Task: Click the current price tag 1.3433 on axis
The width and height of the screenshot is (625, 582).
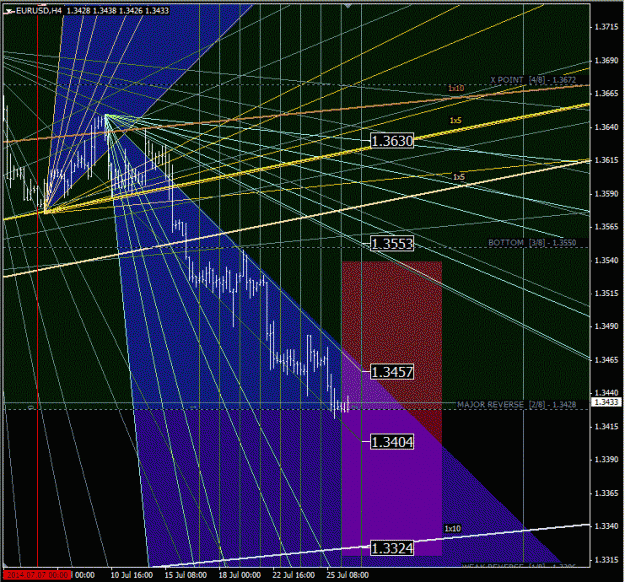Action: [606, 402]
